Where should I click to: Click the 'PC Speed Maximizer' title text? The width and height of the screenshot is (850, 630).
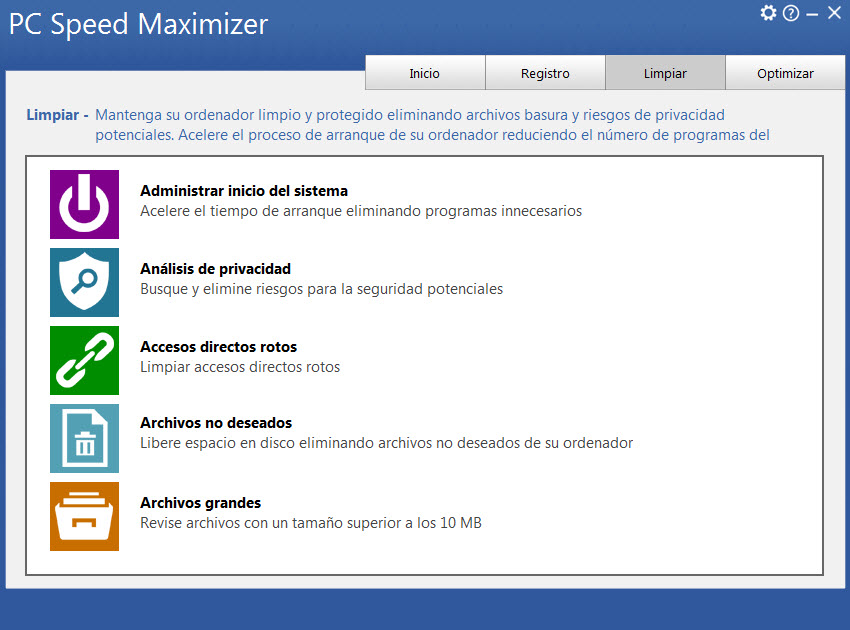click(x=139, y=25)
